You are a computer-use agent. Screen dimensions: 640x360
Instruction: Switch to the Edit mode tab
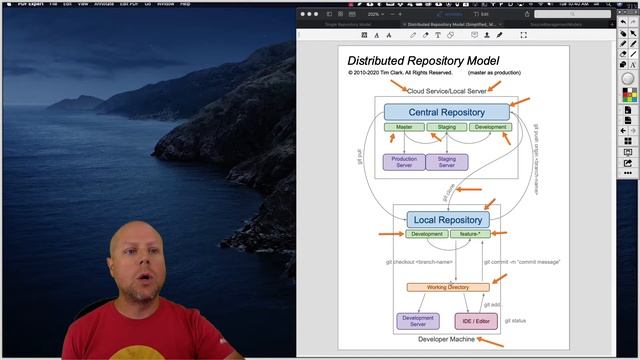pos(481,14)
